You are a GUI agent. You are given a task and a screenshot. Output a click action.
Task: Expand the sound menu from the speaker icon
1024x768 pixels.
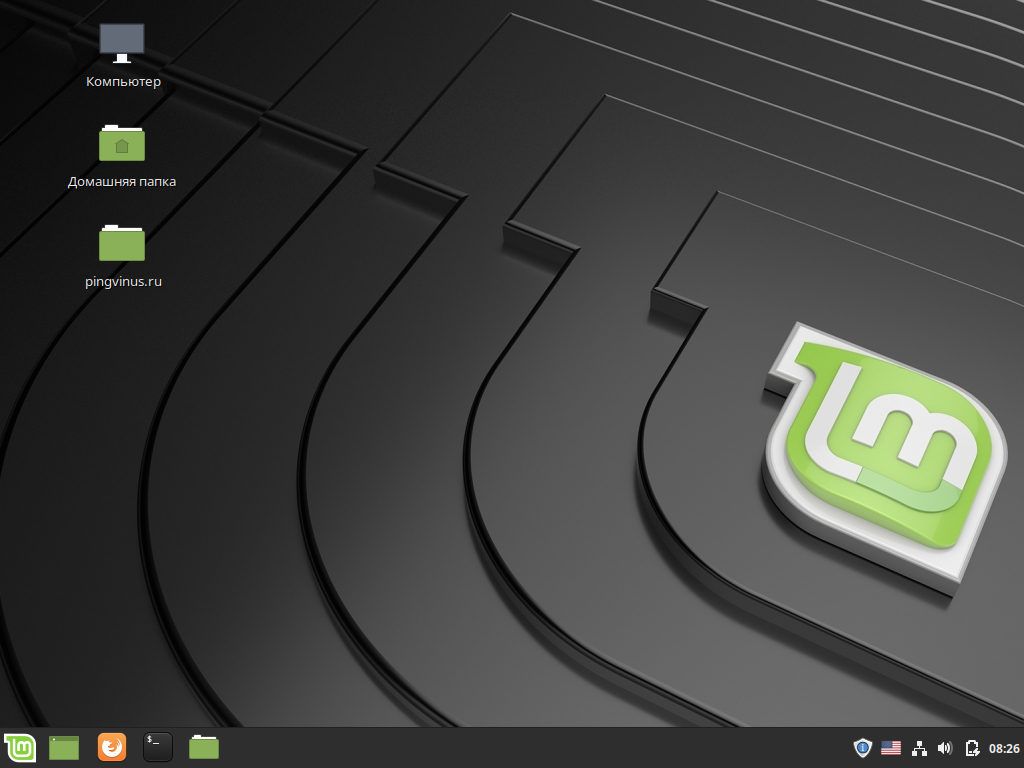click(946, 747)
